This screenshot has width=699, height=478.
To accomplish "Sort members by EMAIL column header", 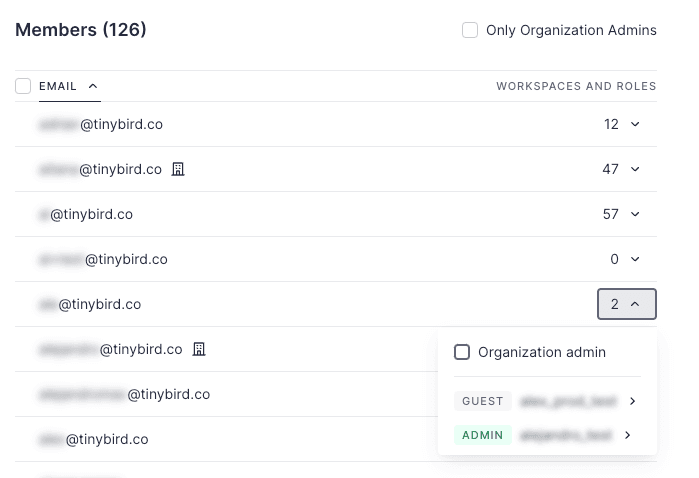I will [x=58, y=86].
